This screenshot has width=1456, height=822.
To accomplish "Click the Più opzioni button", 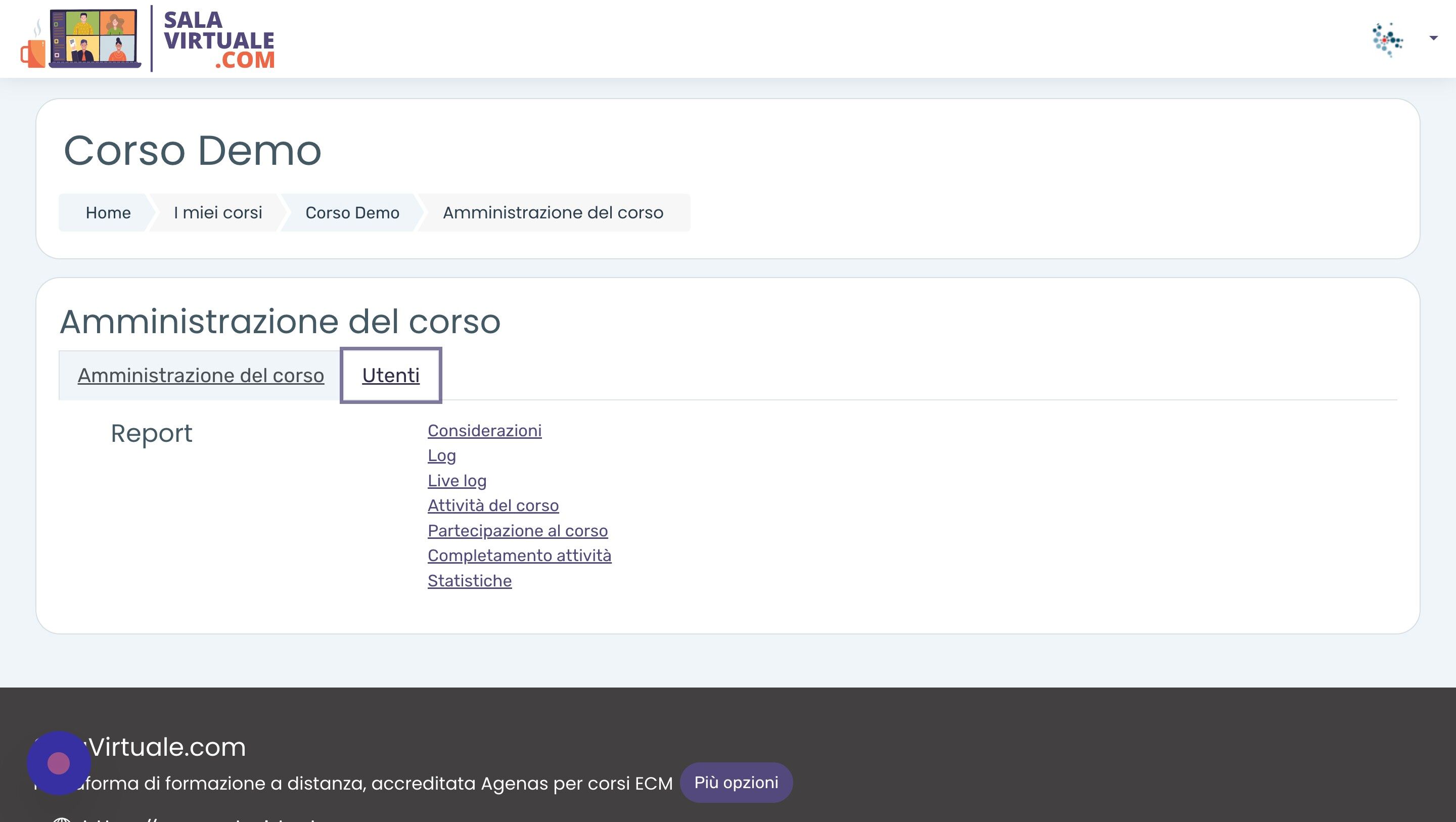I will point(736,783).
